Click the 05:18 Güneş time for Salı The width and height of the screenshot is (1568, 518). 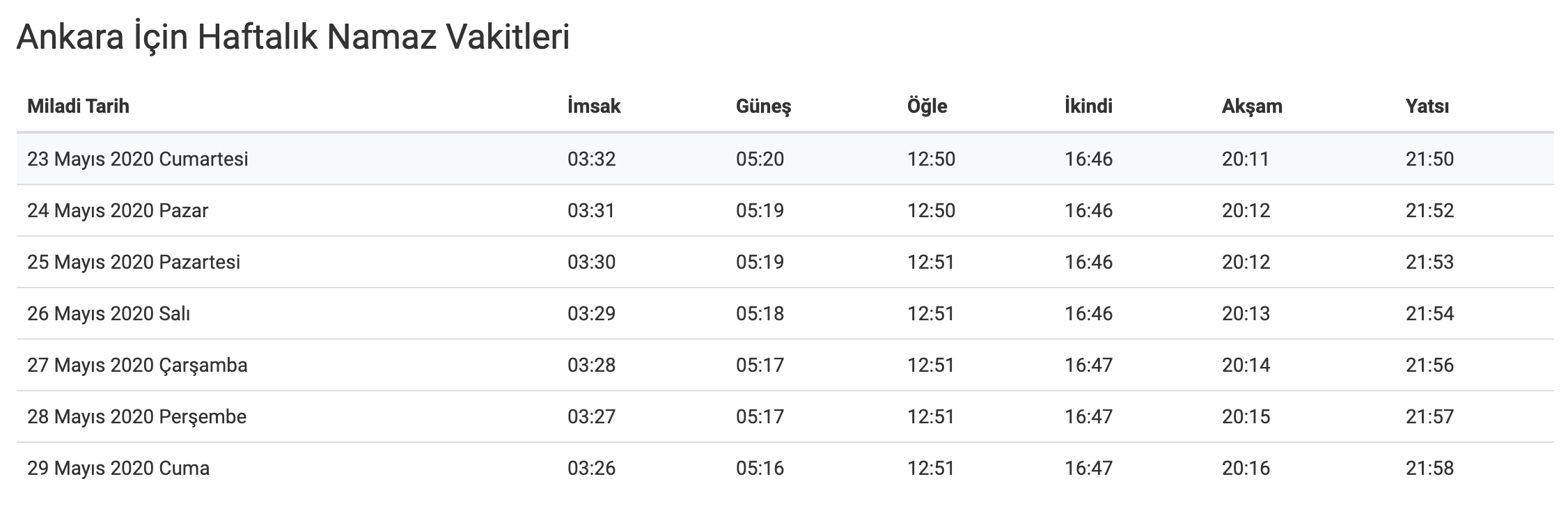[x=760, y=314]
